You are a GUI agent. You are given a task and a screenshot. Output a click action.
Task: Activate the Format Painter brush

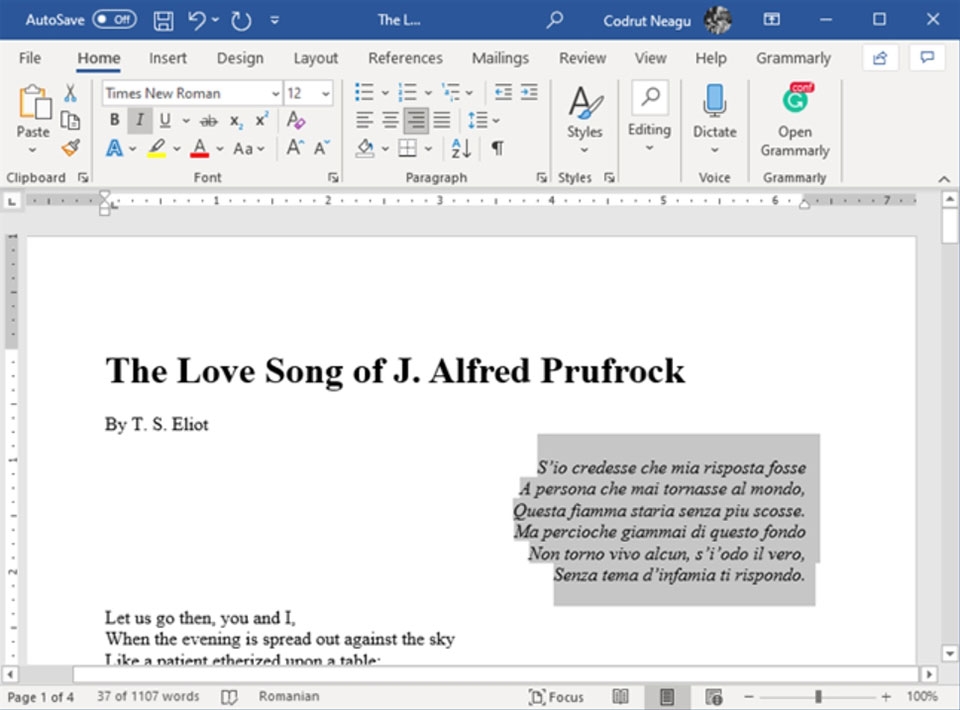tap(70, 148)
